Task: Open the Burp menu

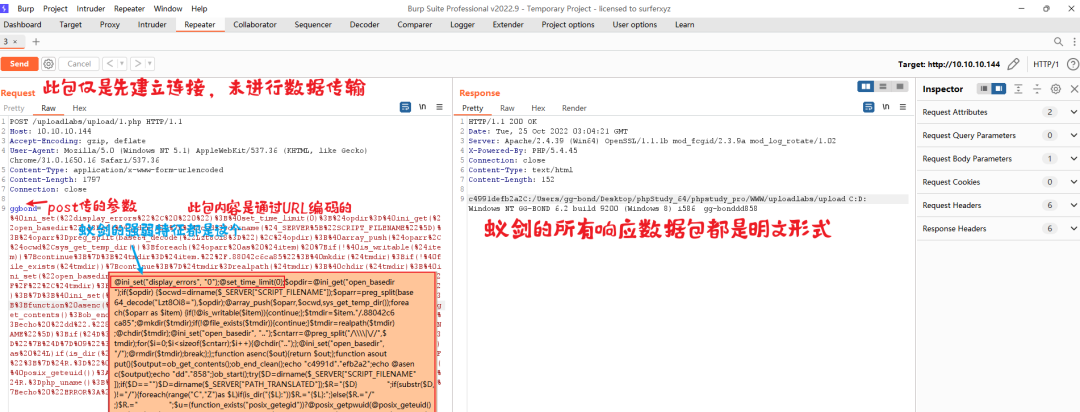Action: click(x=25, y=9)
